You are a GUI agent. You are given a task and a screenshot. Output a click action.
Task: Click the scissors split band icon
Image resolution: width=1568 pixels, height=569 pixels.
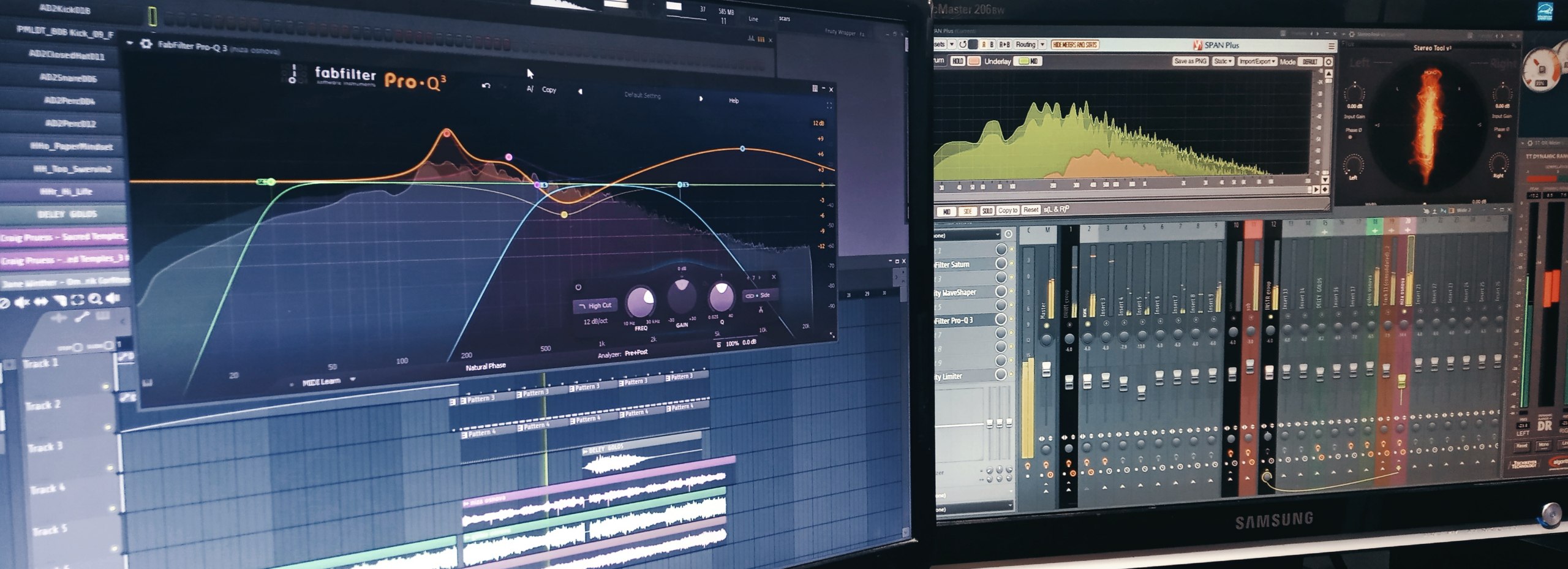click(x=761, y=309)
